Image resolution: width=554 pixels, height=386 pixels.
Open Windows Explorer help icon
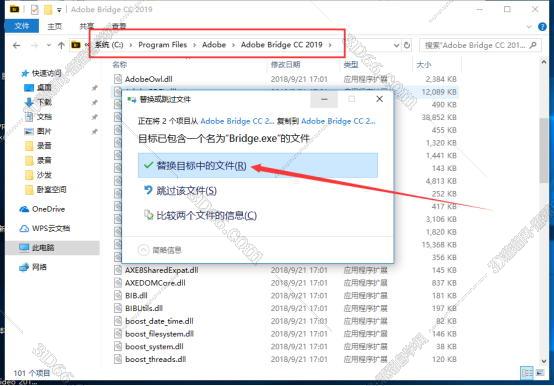pos(542,26)
